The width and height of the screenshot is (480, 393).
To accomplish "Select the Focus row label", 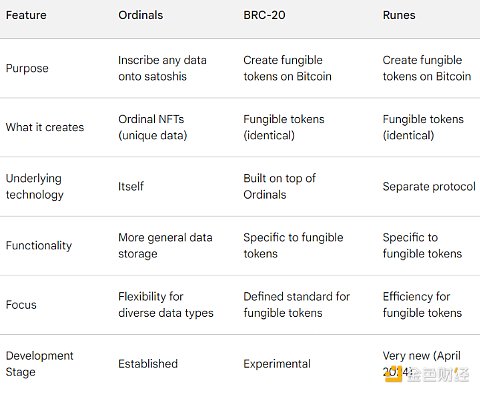I will point(21,305).
